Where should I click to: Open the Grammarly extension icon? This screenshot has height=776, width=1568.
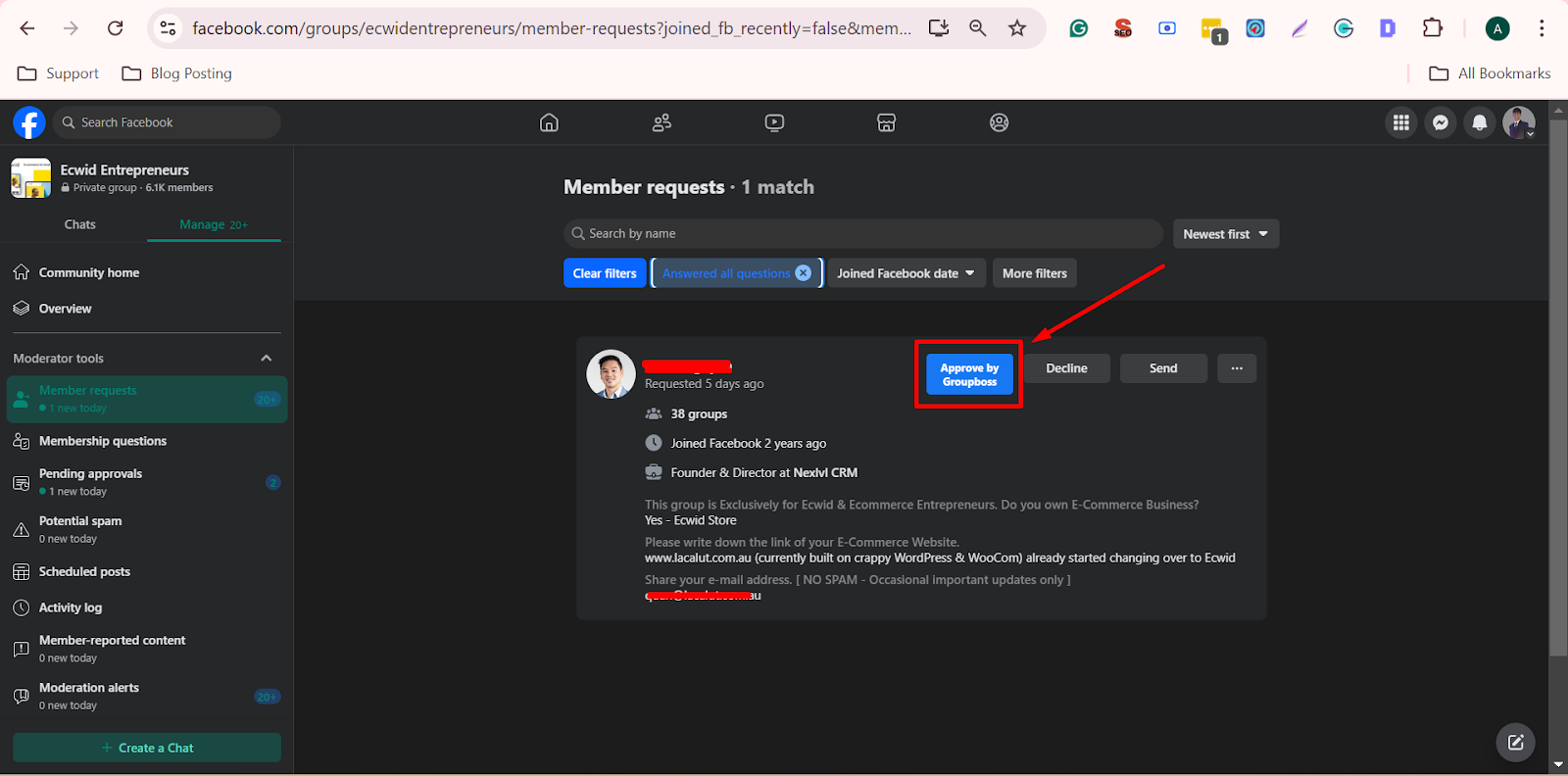pyautogui.click(x=1079, y=28)
